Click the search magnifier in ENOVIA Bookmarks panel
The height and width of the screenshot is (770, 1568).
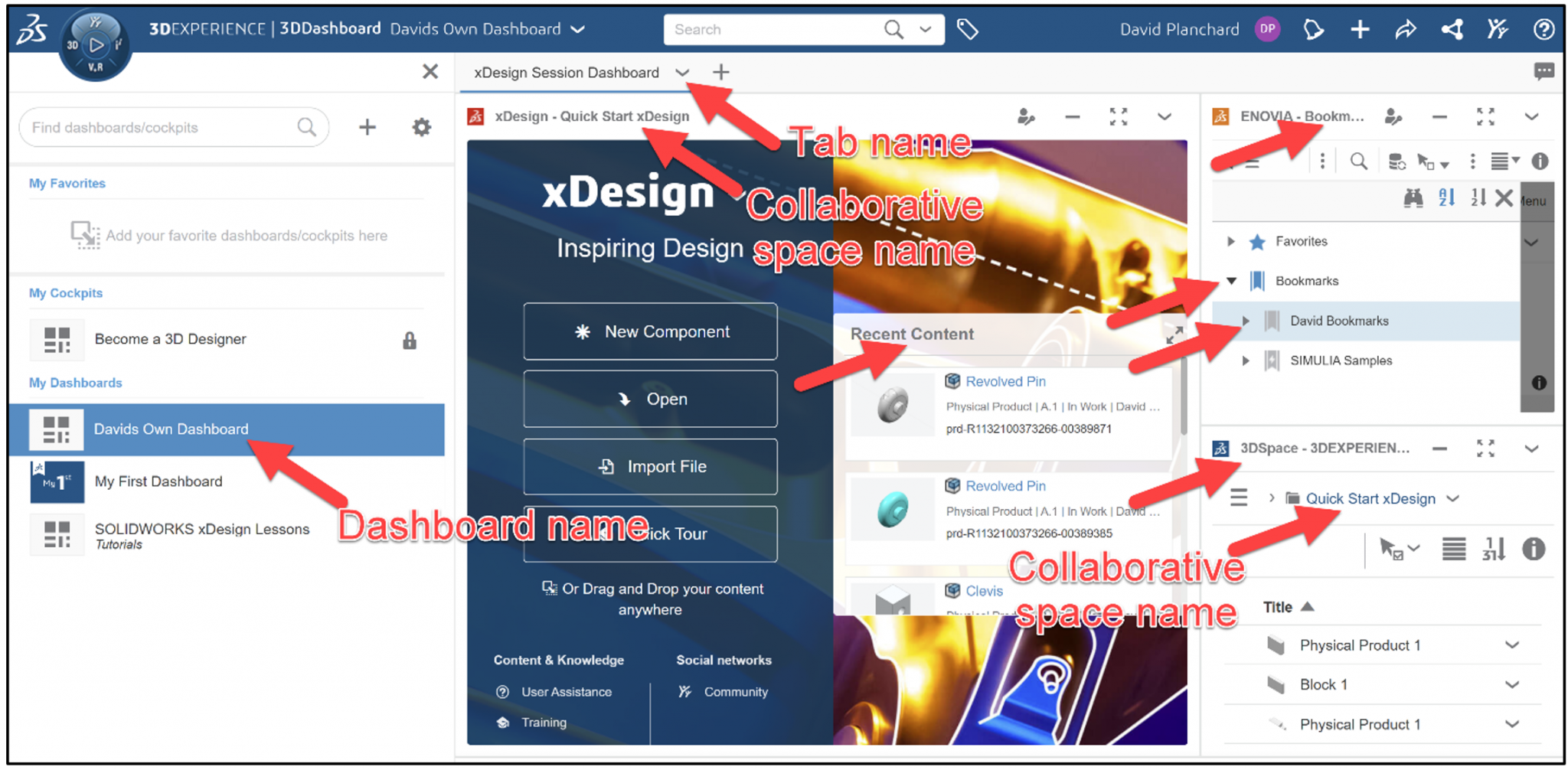click(1359, 162)
